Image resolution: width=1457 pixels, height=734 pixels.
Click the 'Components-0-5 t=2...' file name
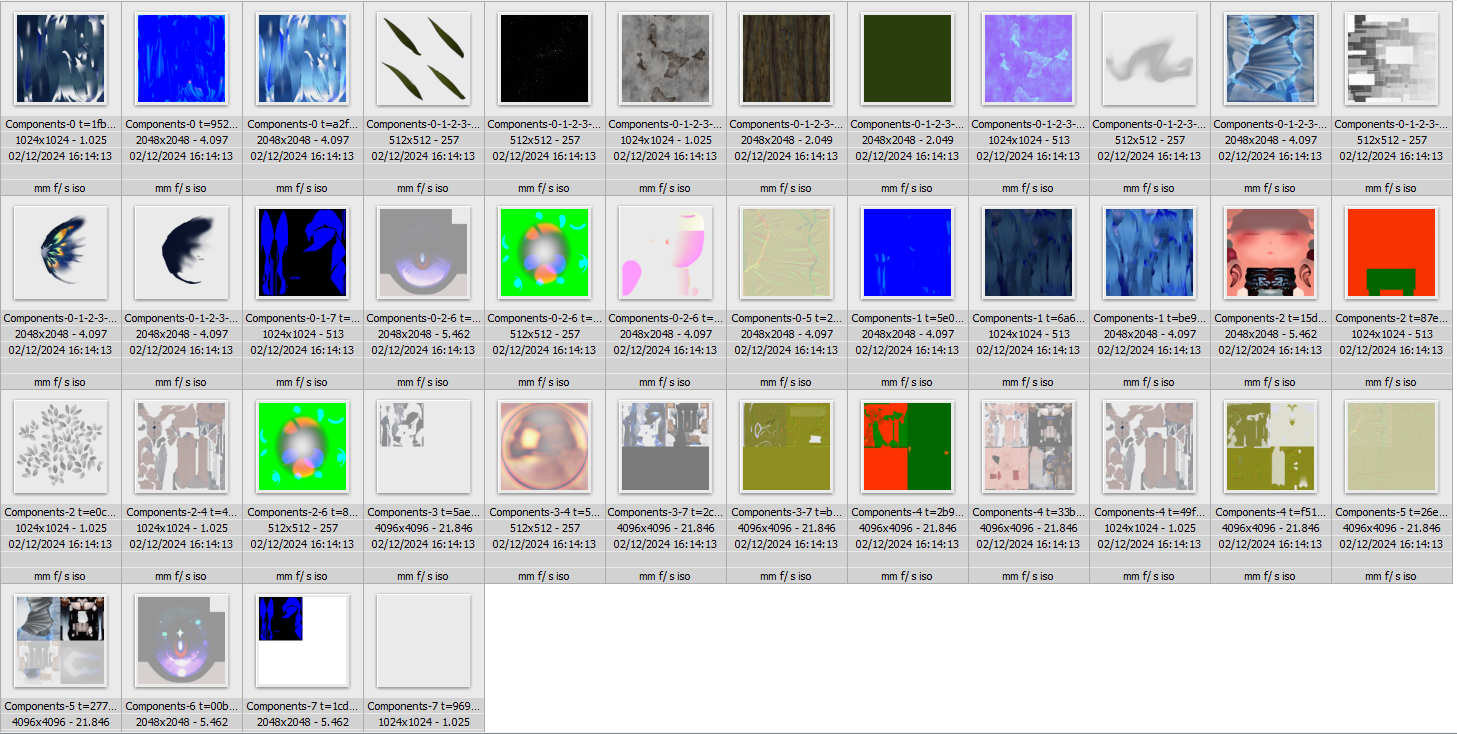(786, 318)
